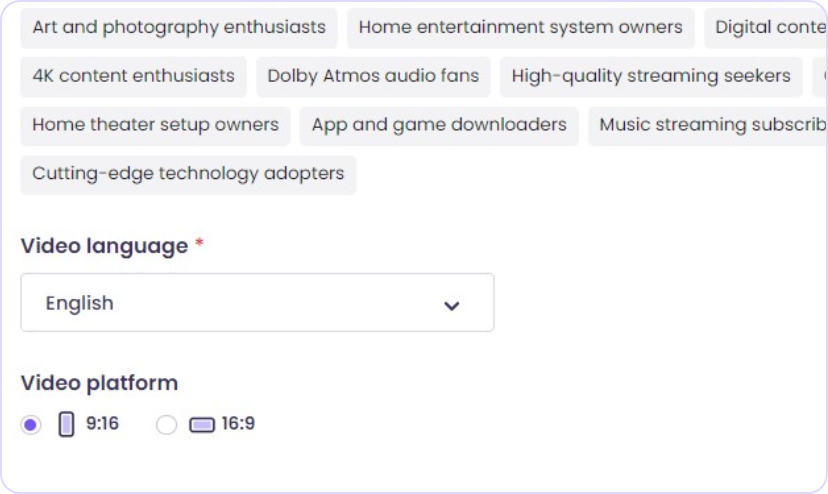Pick the Cutting-edge technology adopters tag
Viewport: 828px width, 494px height.
188,174
